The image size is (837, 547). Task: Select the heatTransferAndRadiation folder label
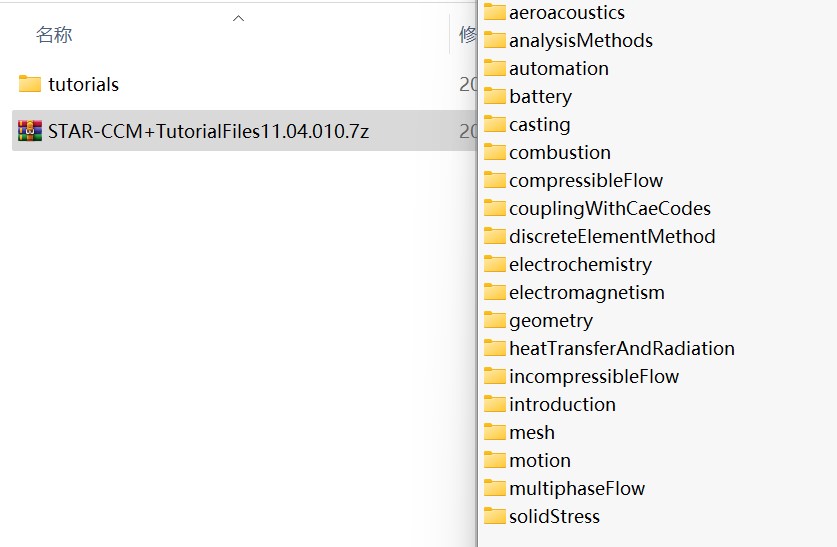click(621, 349)
